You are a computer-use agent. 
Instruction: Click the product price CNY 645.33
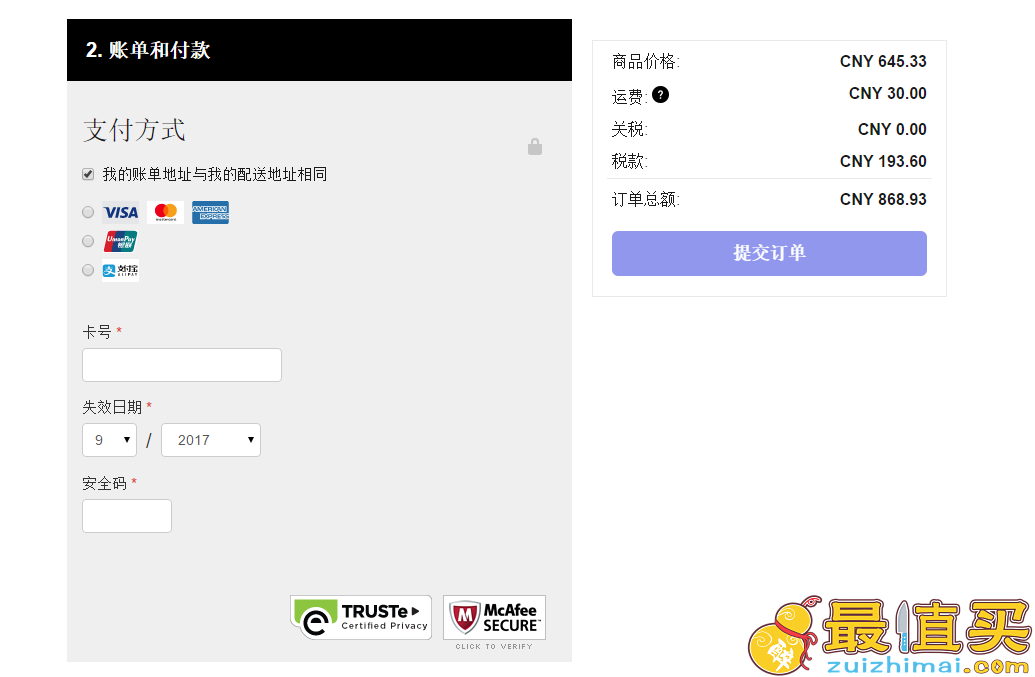(x=883, y=61)
